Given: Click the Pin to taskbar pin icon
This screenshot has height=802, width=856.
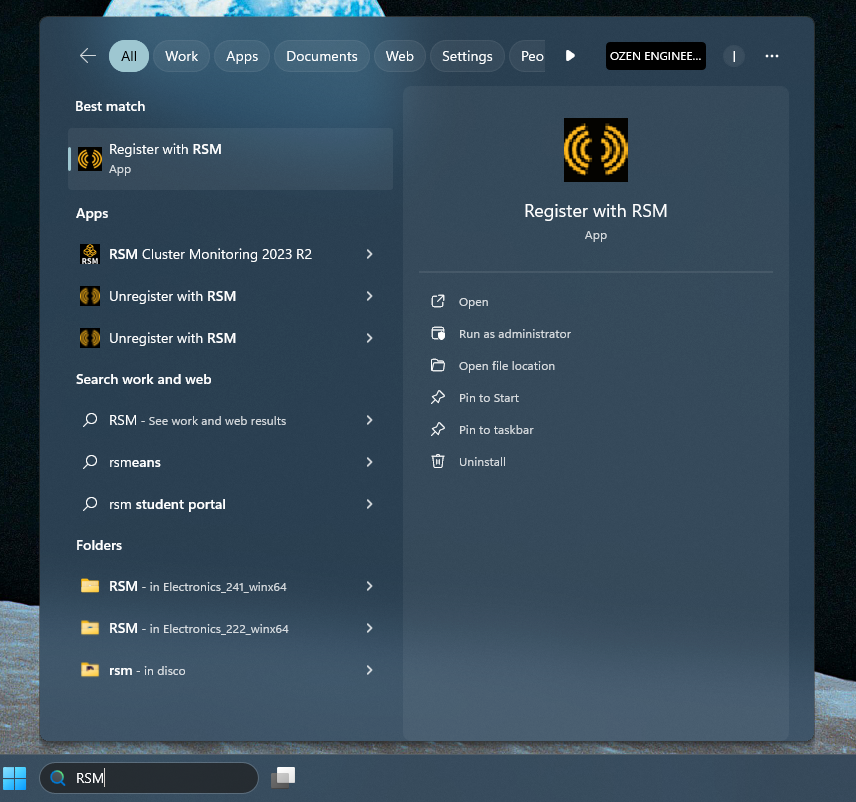Looking at the screenshot, I should 438,429.
